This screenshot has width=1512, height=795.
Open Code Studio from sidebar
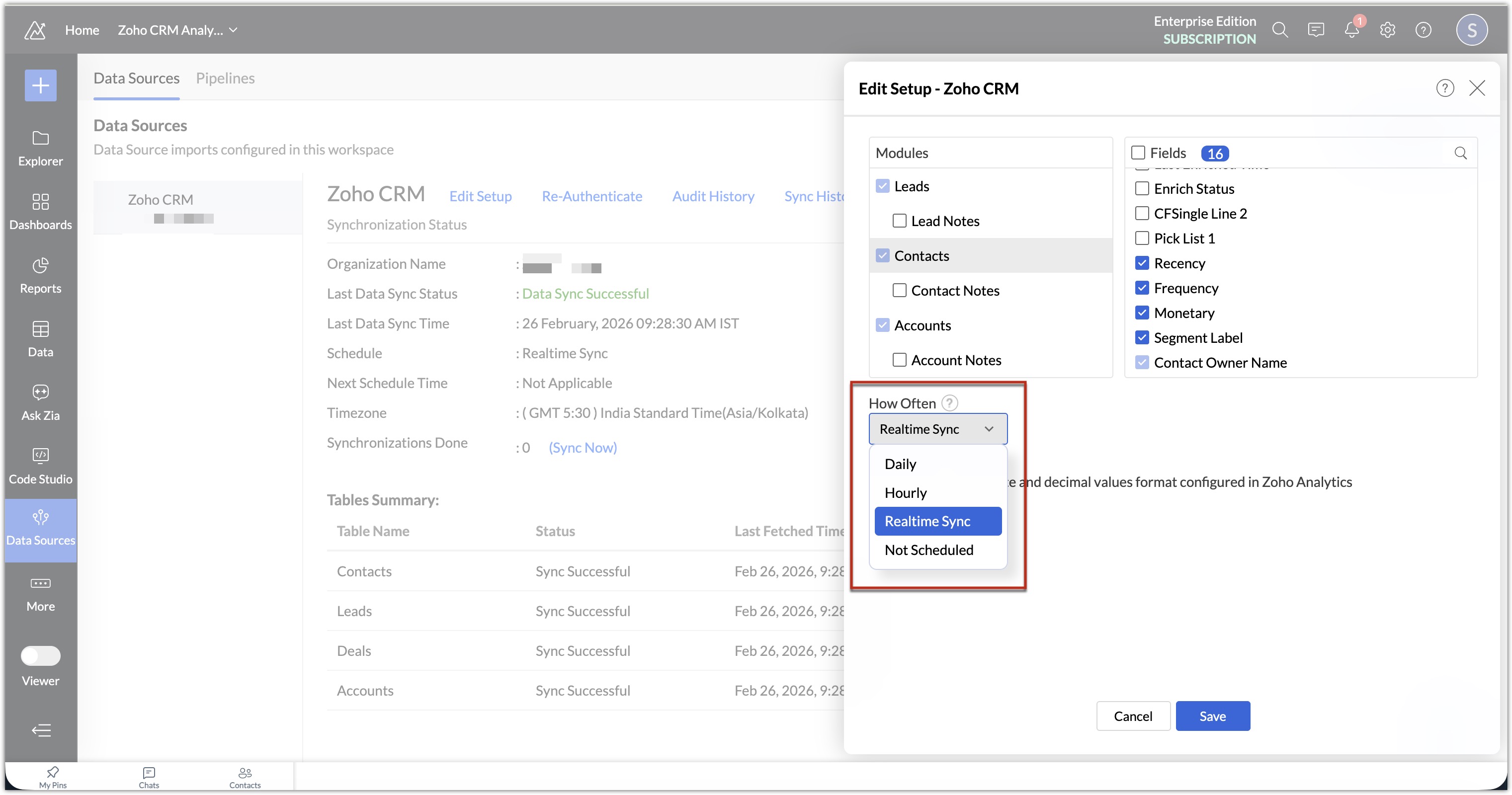[x=40, y=455]
